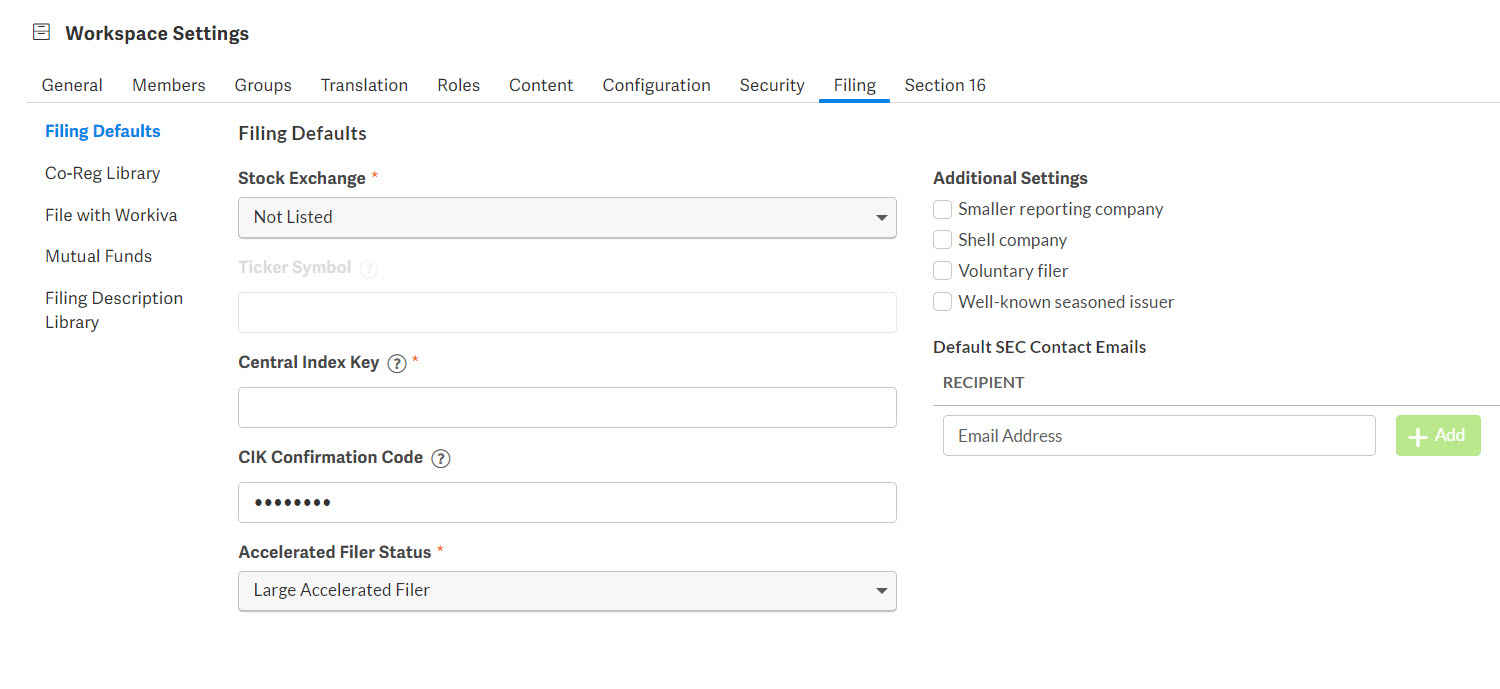Screen dimensions: 1500x689
Task: Open the Security tab
Action: [x=771, y=85]
